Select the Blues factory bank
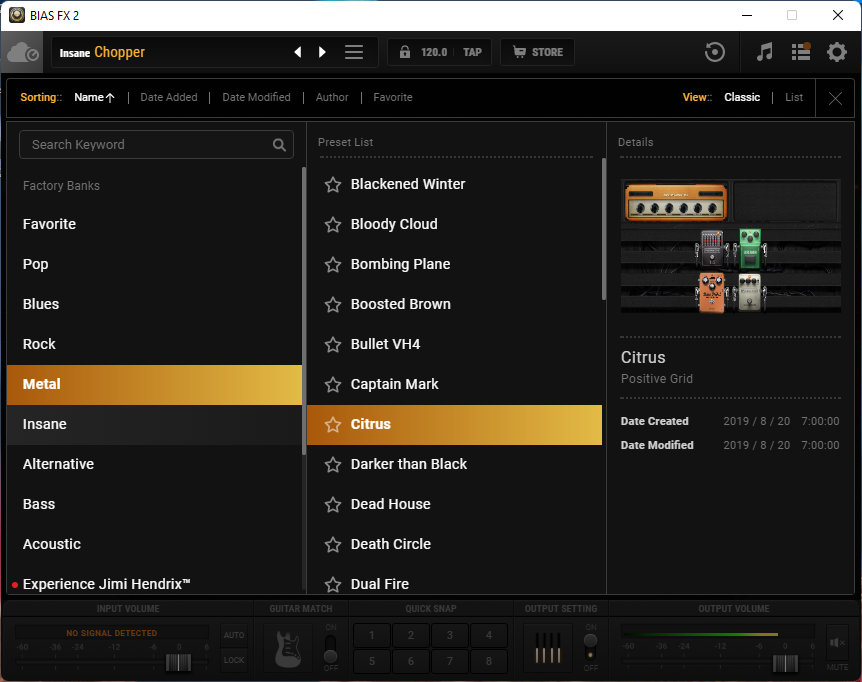Viewport: 862px width, 682px height. point(41,304)
